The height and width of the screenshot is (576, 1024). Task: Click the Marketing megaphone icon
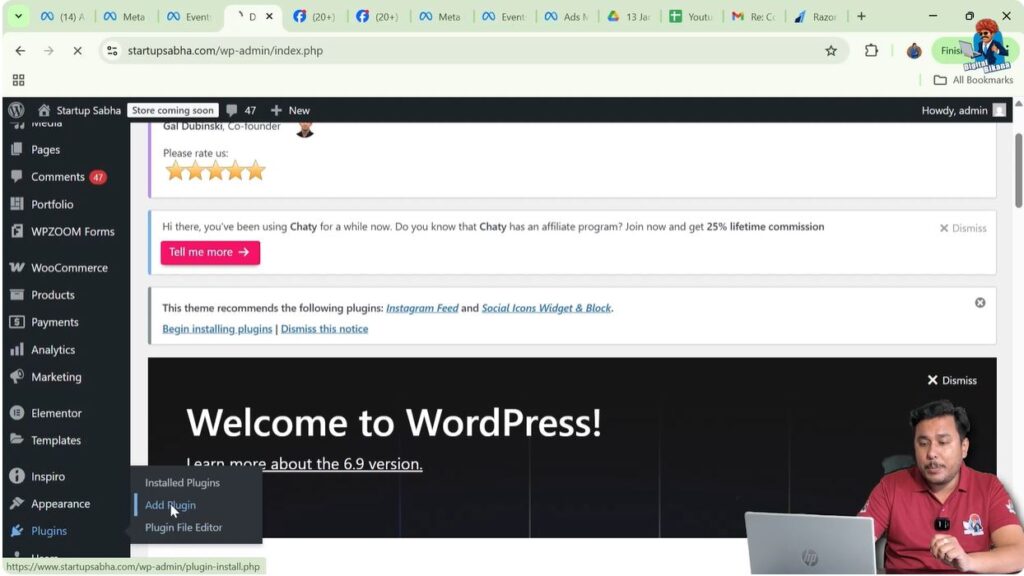pyautogui.click(x=17, y=377)
